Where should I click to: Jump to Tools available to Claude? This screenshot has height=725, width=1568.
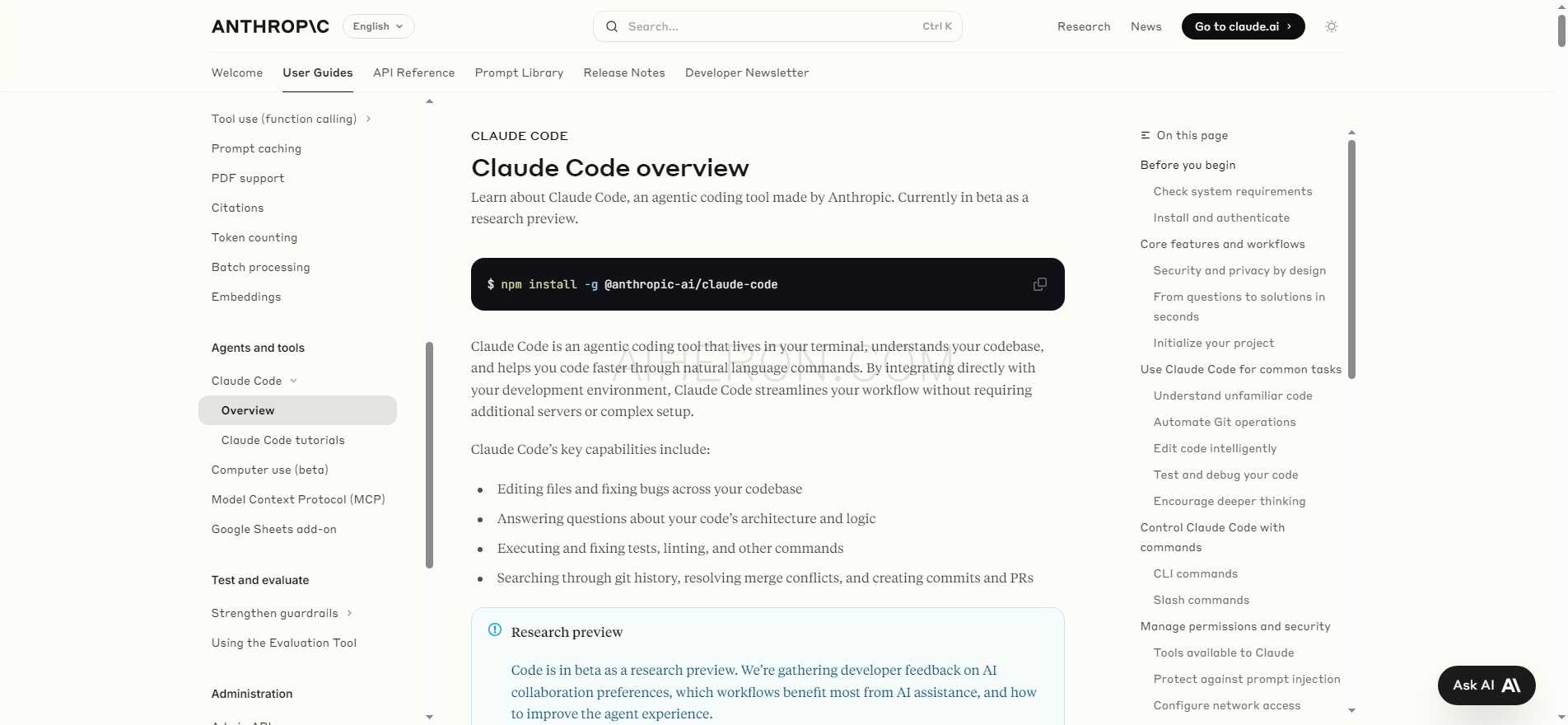[x=1224, y=652]
